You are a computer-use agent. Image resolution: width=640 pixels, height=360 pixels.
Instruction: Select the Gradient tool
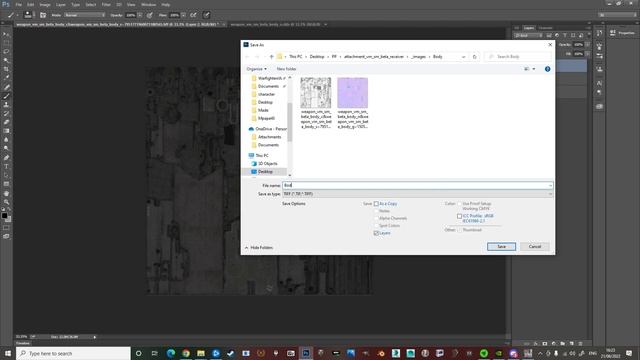point(6,131)
